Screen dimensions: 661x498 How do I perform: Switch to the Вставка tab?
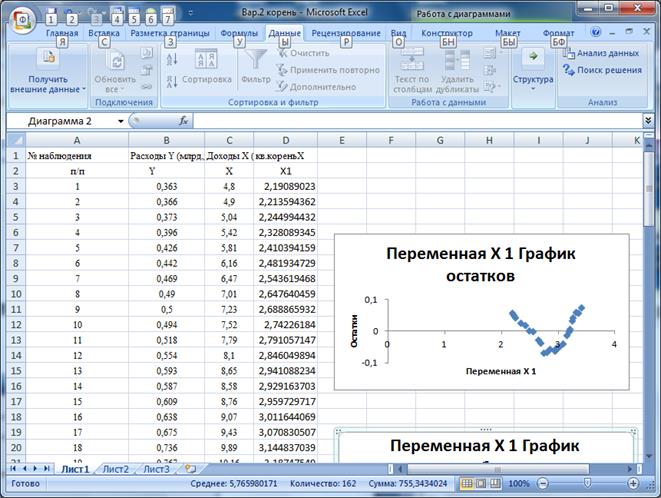click(x=104, y=33)
